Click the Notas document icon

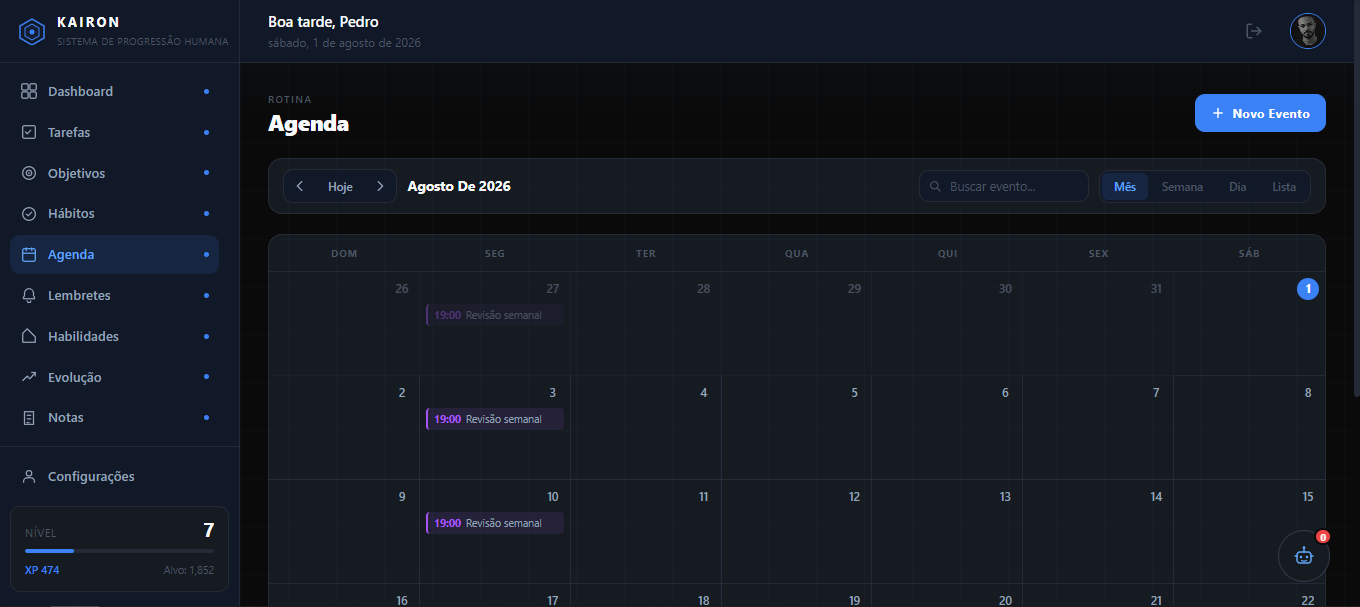pyautogui.click(x=29, y=418)
